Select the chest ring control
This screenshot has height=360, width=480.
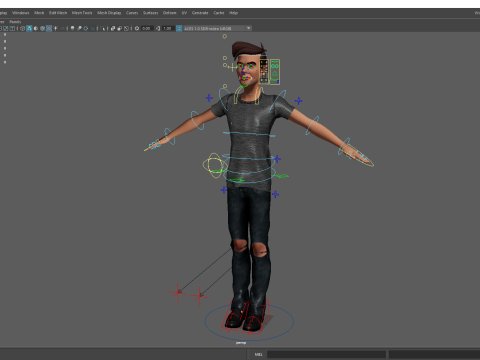click(249, 134)
